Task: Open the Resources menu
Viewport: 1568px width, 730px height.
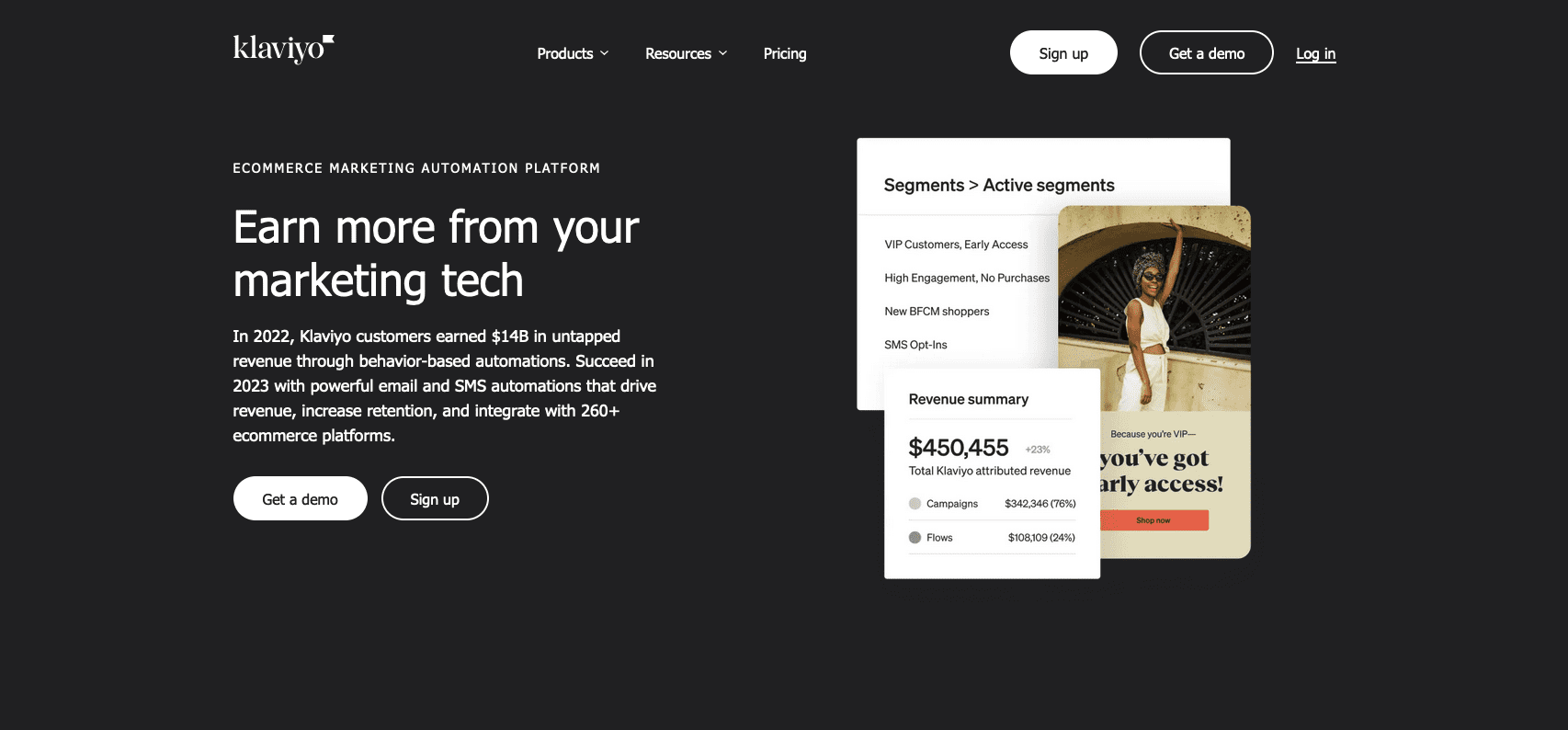Action: (x=678, y=53)
